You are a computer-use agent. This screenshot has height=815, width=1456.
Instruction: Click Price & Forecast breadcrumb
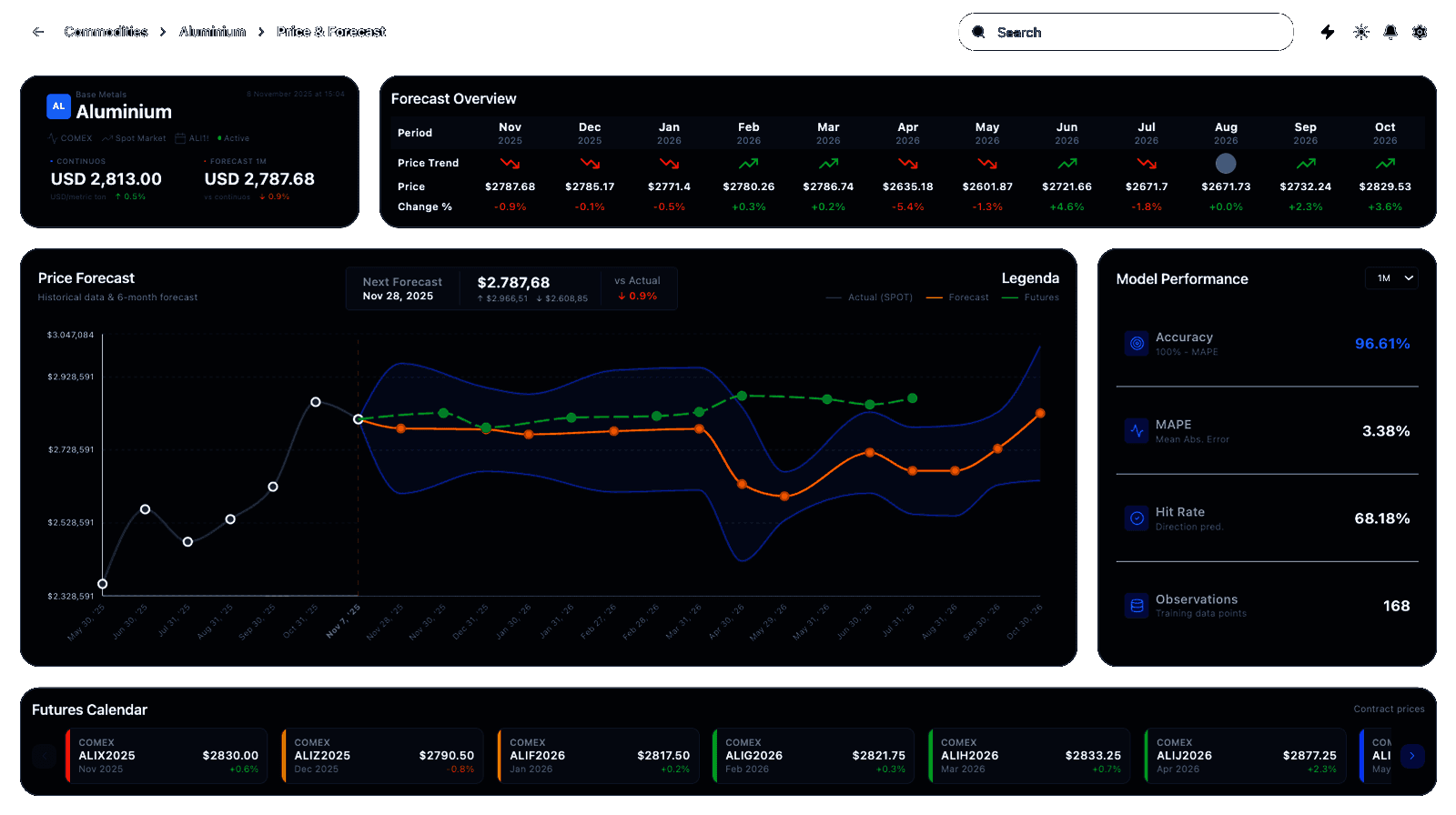(331, 32)
